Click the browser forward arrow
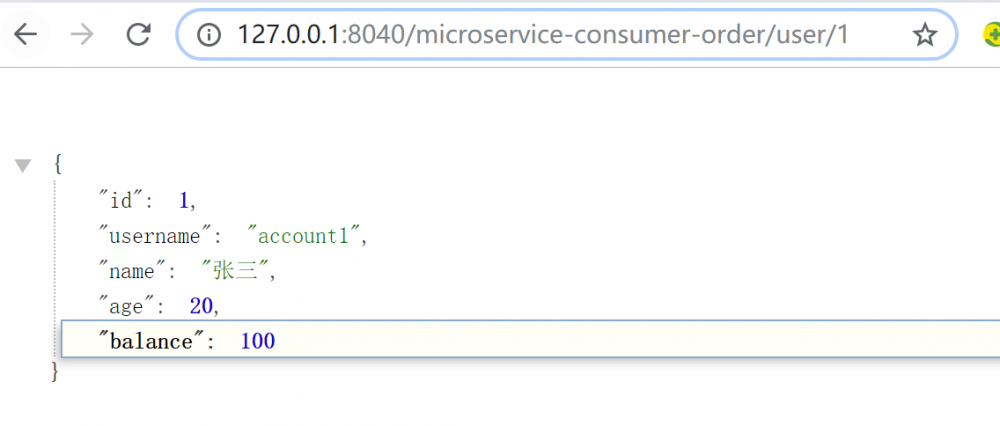Image resolution: width=1000 pixels, height=426 pixels. [83, 35]
